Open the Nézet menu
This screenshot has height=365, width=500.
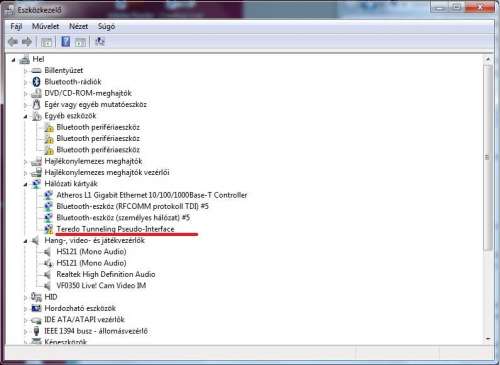(79, 26)
